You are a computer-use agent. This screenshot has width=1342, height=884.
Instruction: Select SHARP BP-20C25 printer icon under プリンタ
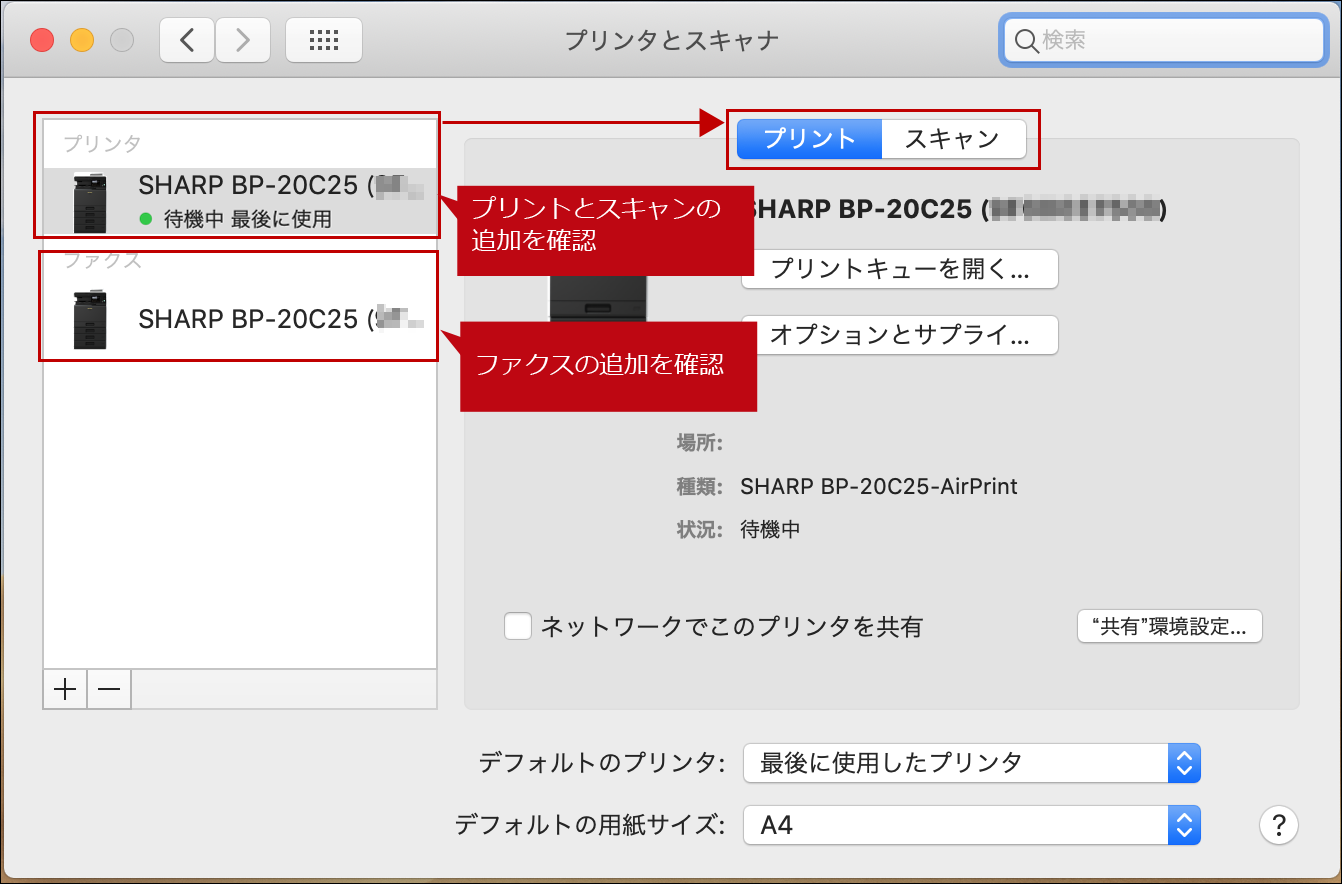coord(90,202)
